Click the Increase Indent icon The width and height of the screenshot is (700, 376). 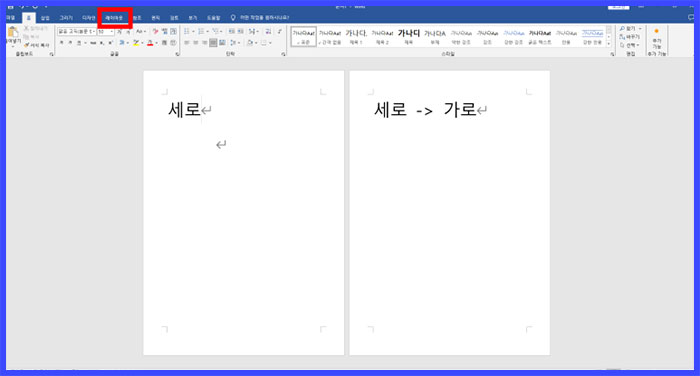coord(241,31)
